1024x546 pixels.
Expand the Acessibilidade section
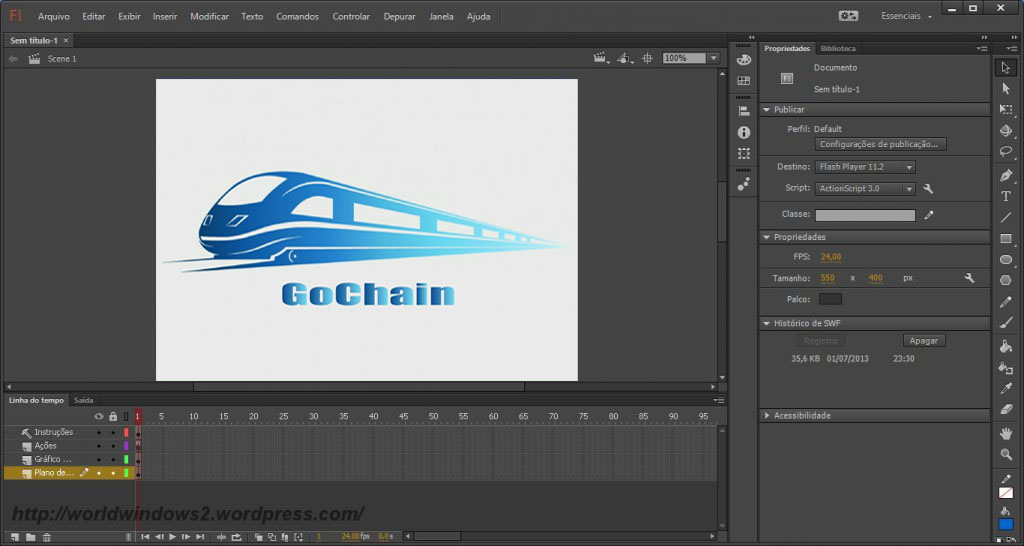tap(802, 415)
